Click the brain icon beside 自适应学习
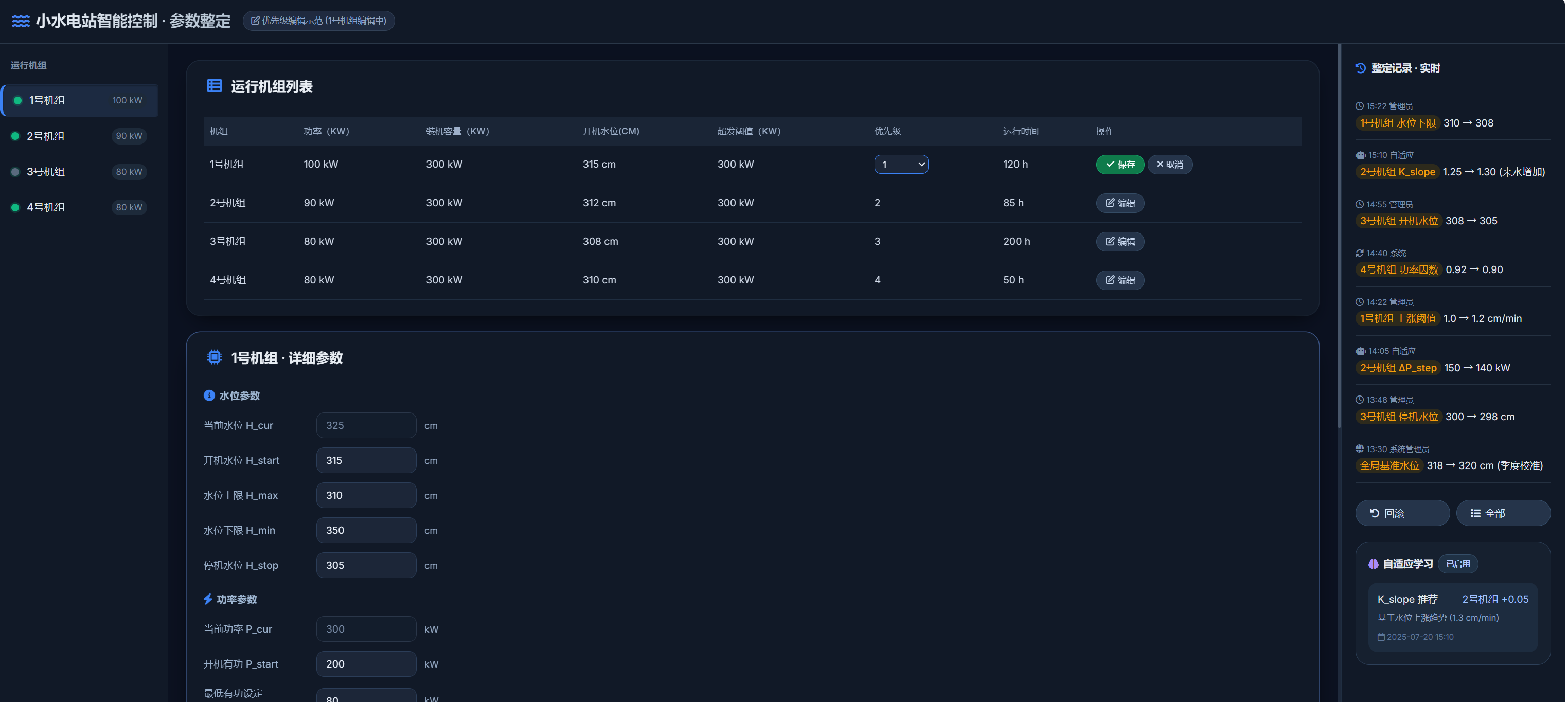 pyautogui.click(x=1373, y=564)
